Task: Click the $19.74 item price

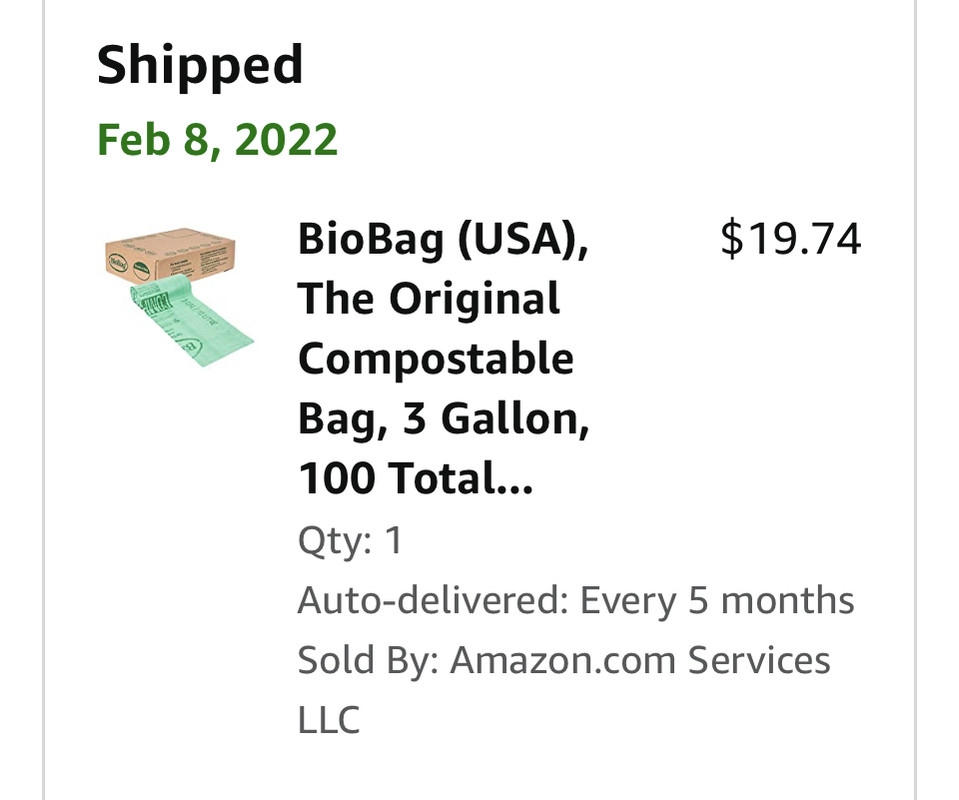Action: click(791, 239)
